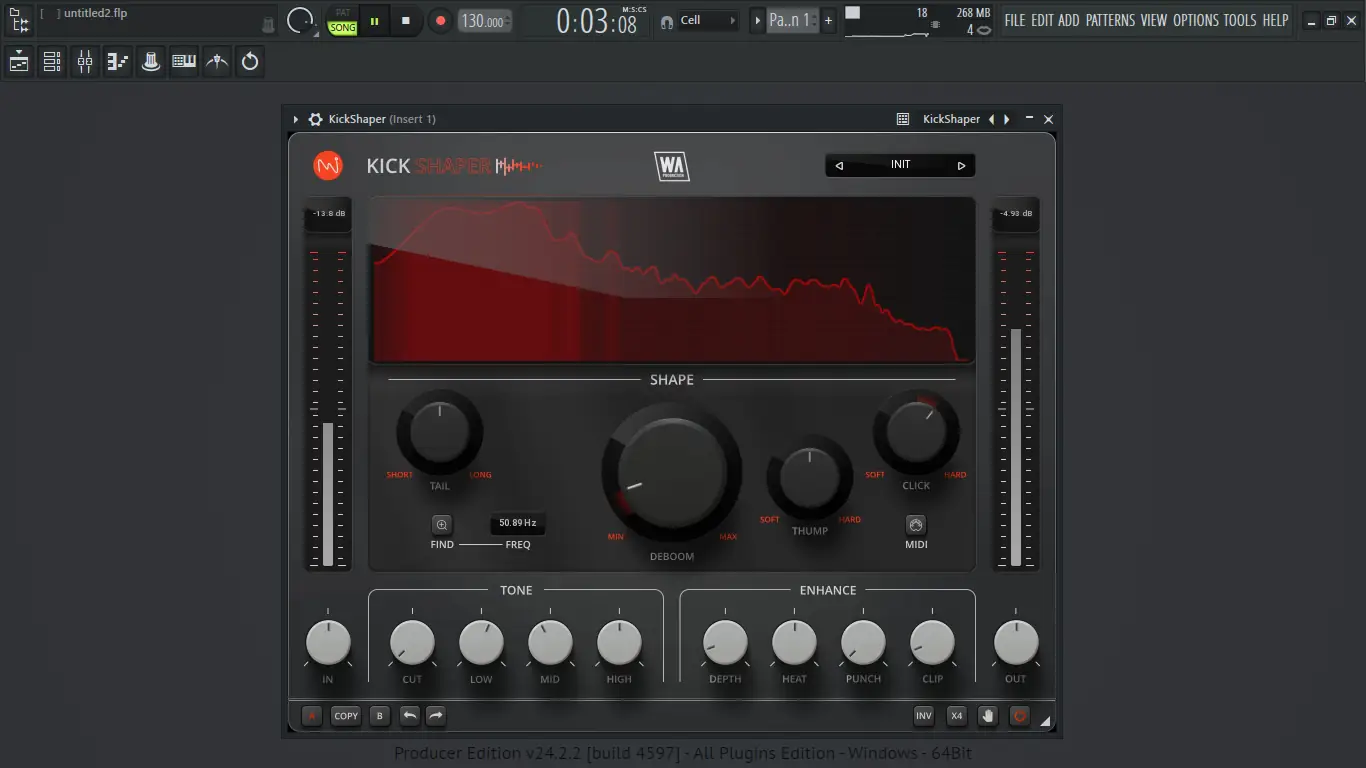Image resolution: width=1366 pixels, height=768 pixels.
Task: Open the Playlist window
Action: tap(17, 61)
